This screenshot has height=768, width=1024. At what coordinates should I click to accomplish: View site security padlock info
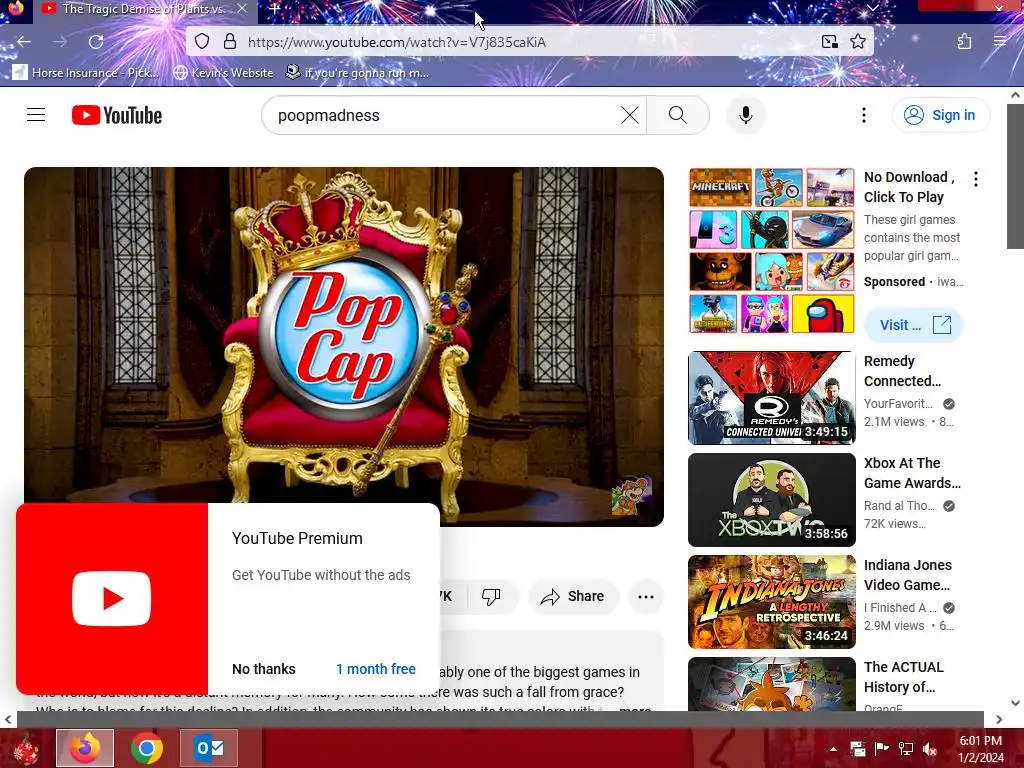tap(230, 42)
